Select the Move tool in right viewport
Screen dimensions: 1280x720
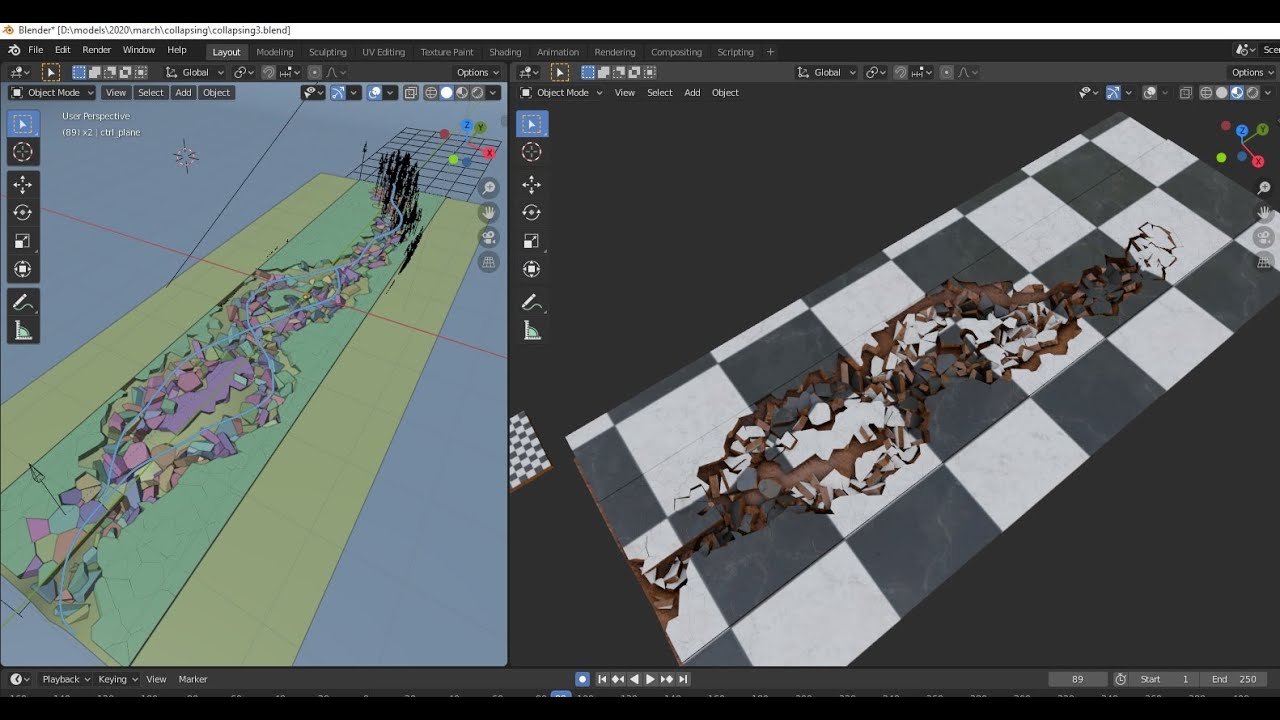pos(532,185)
